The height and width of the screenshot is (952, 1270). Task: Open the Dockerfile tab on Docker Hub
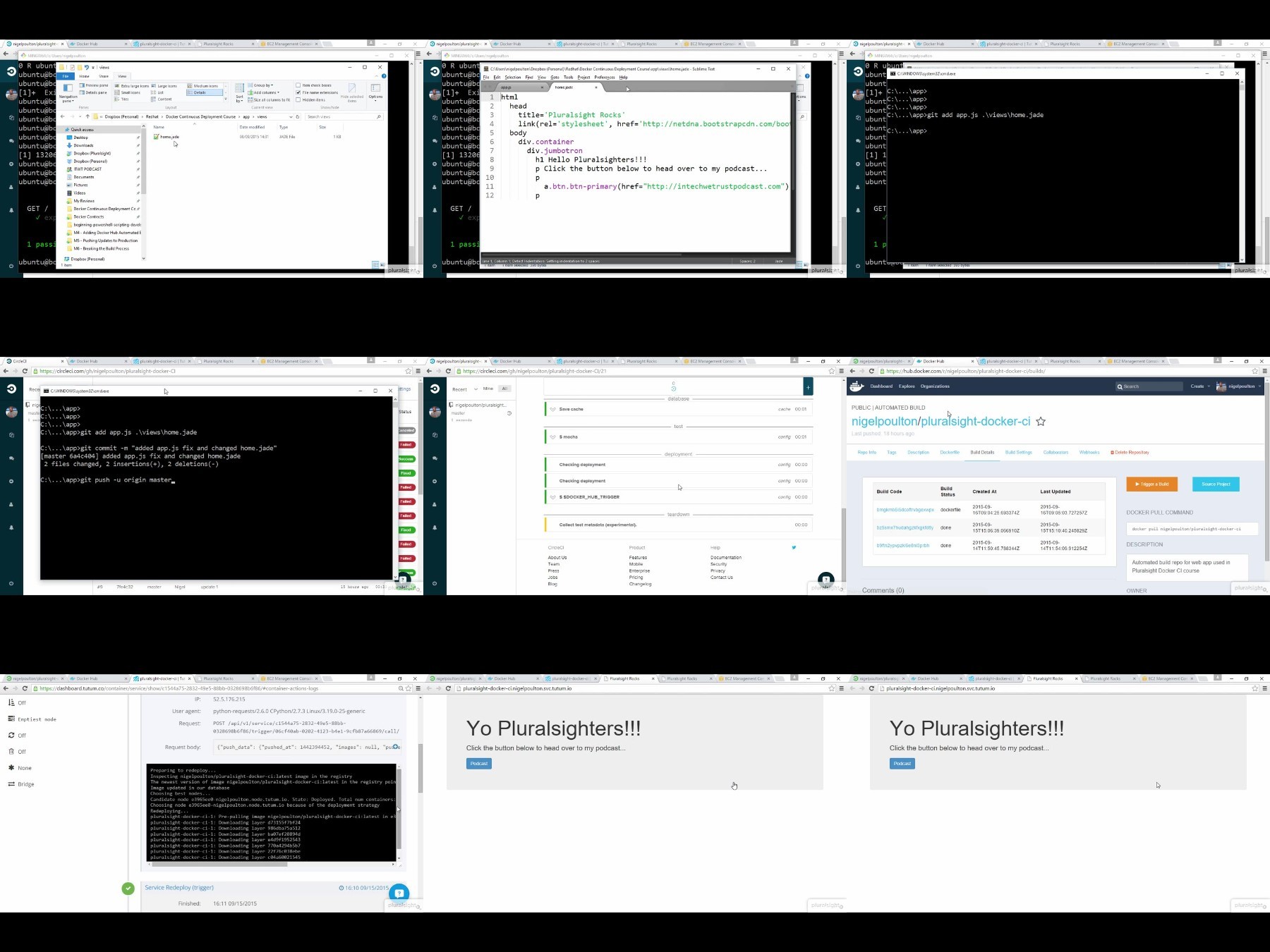950,452
